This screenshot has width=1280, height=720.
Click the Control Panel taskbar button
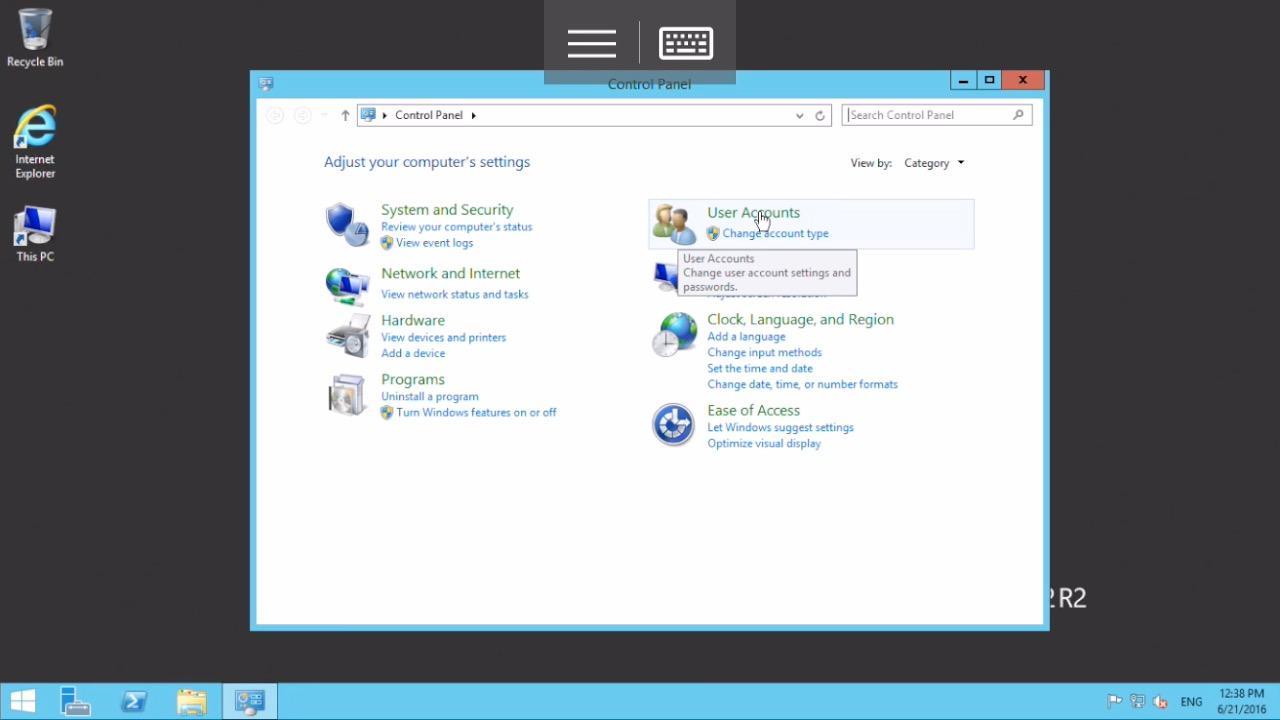(249, 701)
